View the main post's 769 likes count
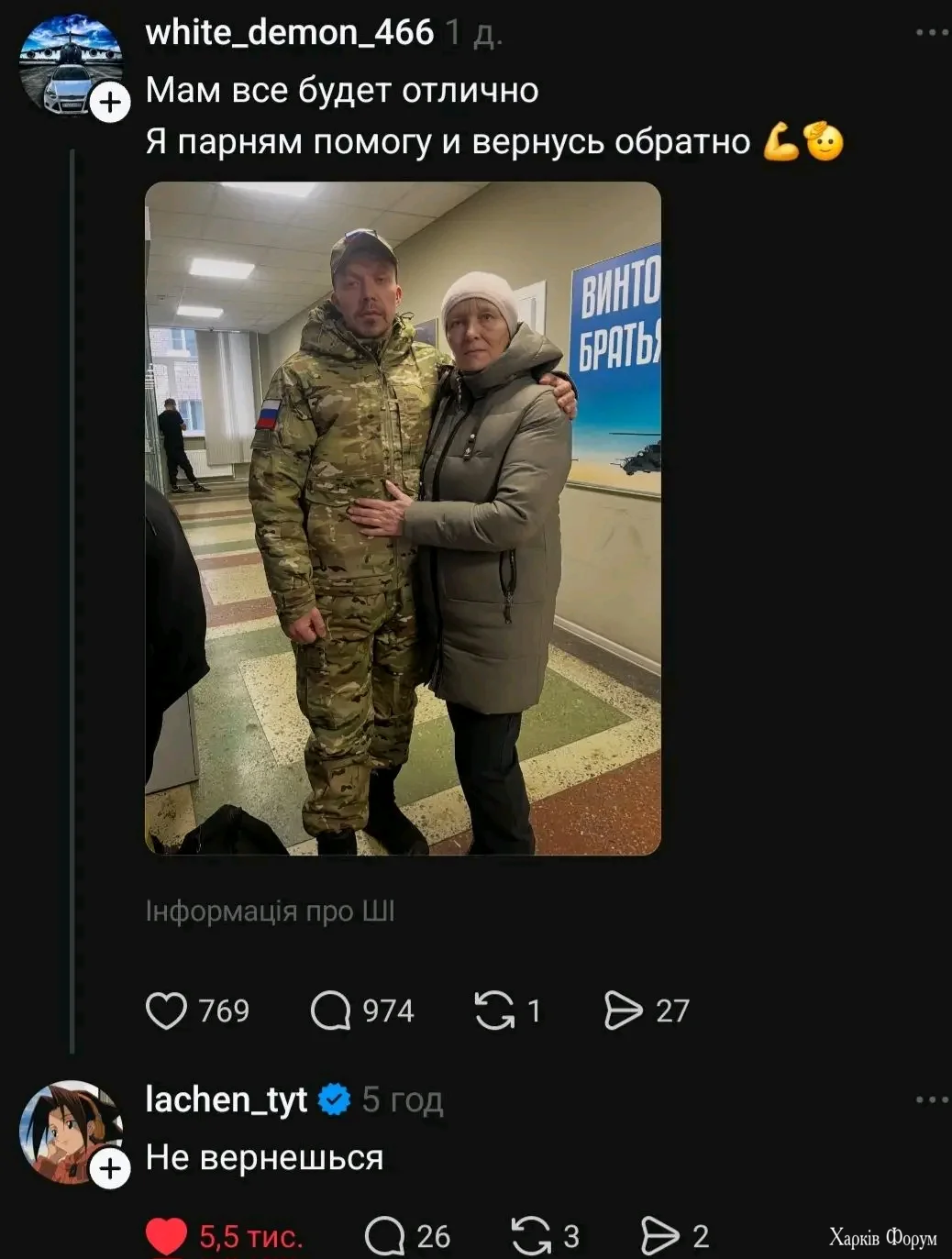Viewport: 952px width, 1259px height. [x=224, y=1011]
